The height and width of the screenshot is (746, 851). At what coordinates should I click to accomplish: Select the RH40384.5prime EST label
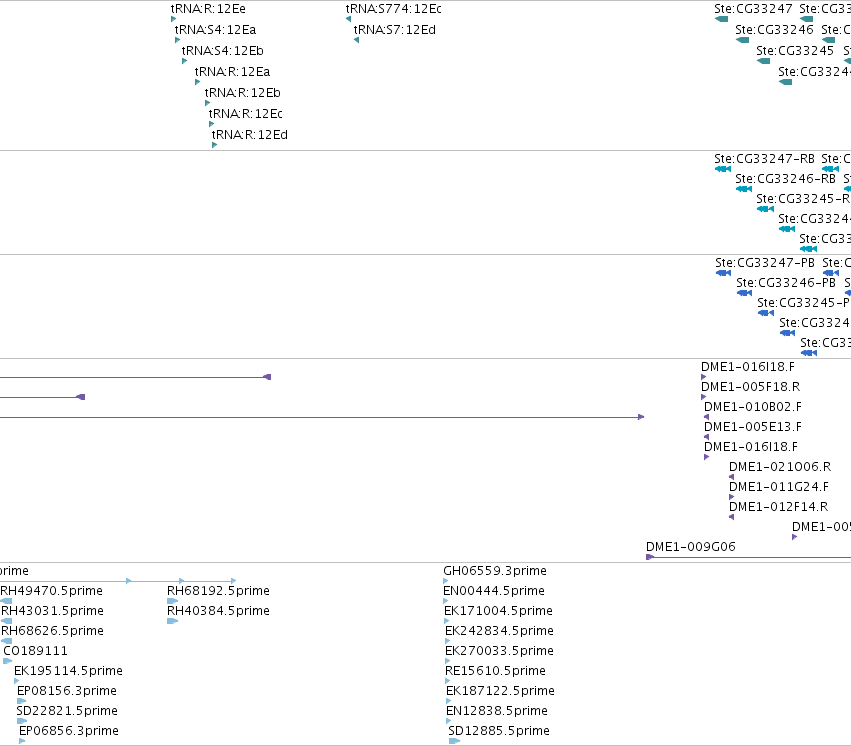tap(218, 611)
